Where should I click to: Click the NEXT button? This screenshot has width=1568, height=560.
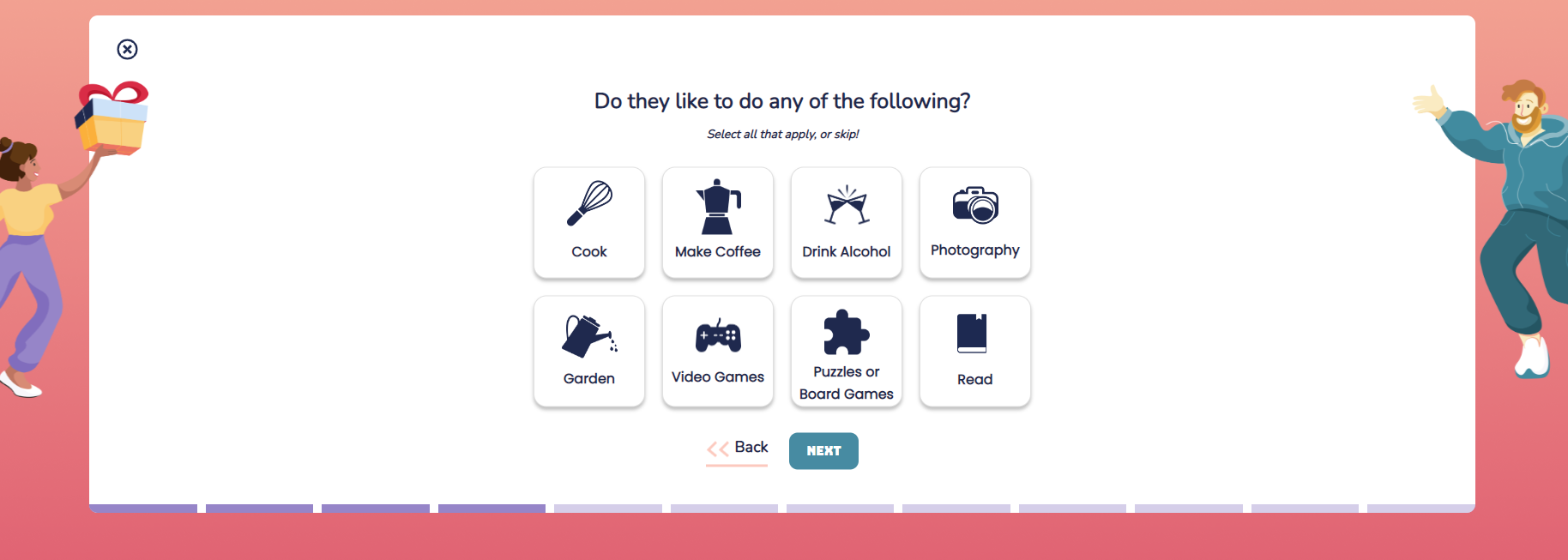(823, 451)
